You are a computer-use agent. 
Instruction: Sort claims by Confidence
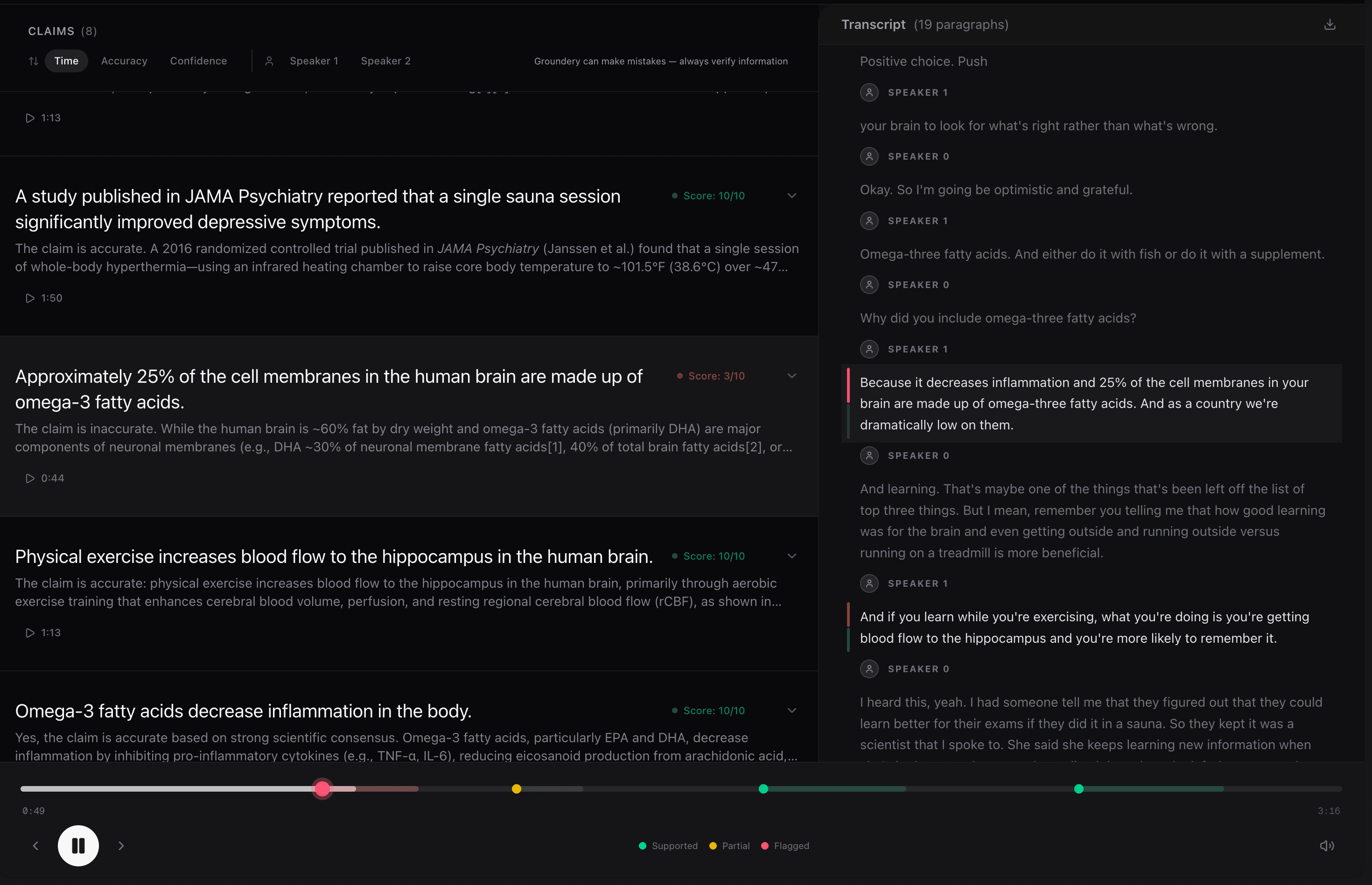(198, 61)
